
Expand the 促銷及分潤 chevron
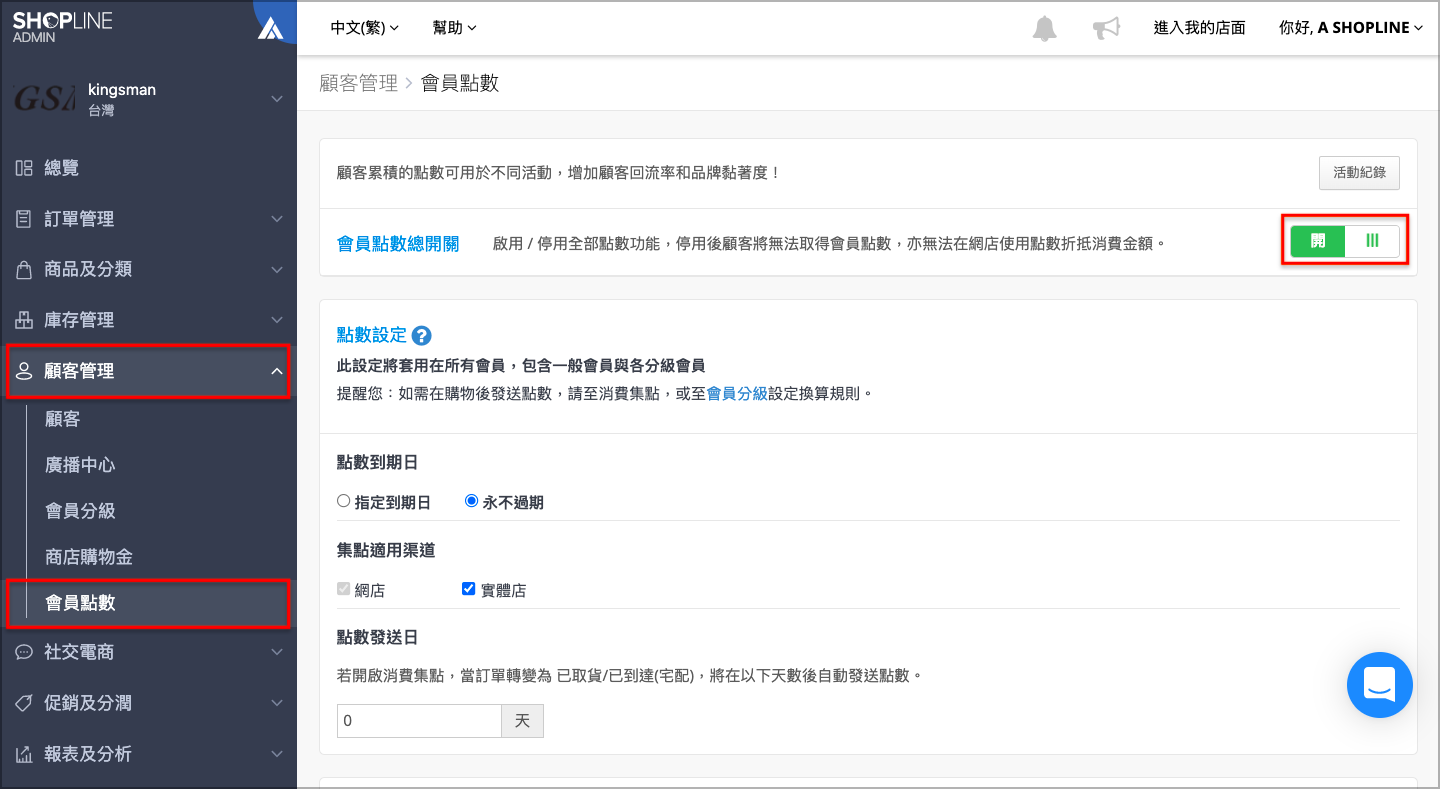click(x=277, y=703)
